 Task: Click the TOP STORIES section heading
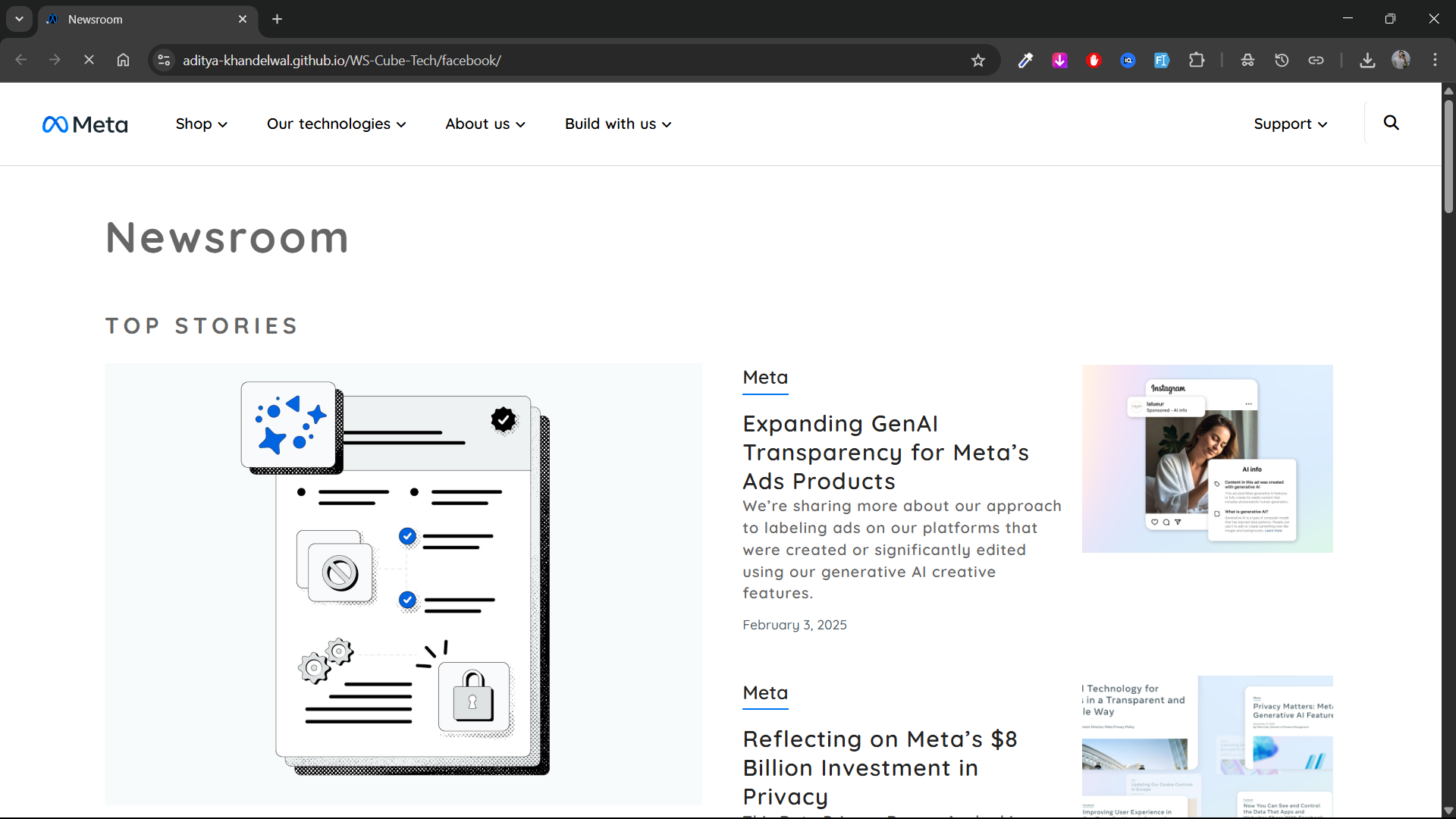(202, 326)
